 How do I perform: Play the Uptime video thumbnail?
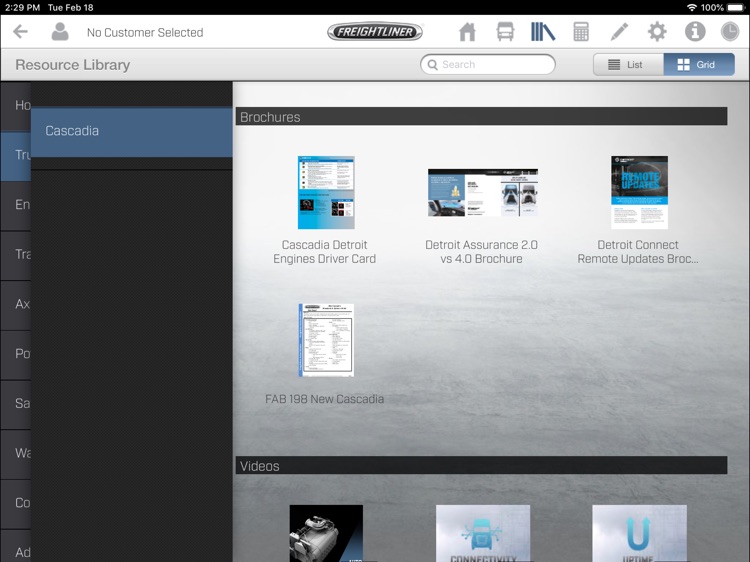tap(639, 533)
